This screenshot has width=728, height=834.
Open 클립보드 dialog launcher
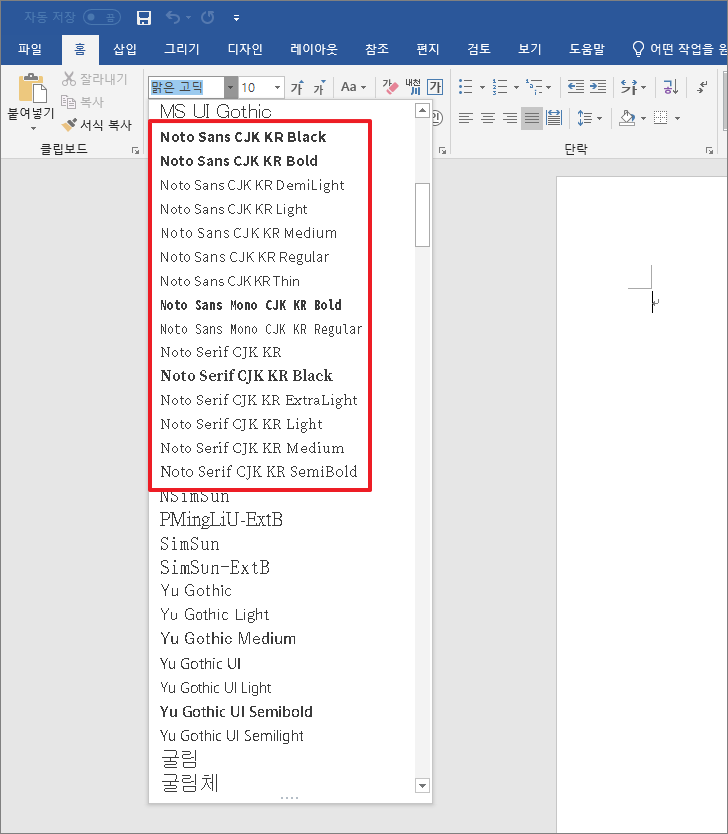[x=136, y=151]
